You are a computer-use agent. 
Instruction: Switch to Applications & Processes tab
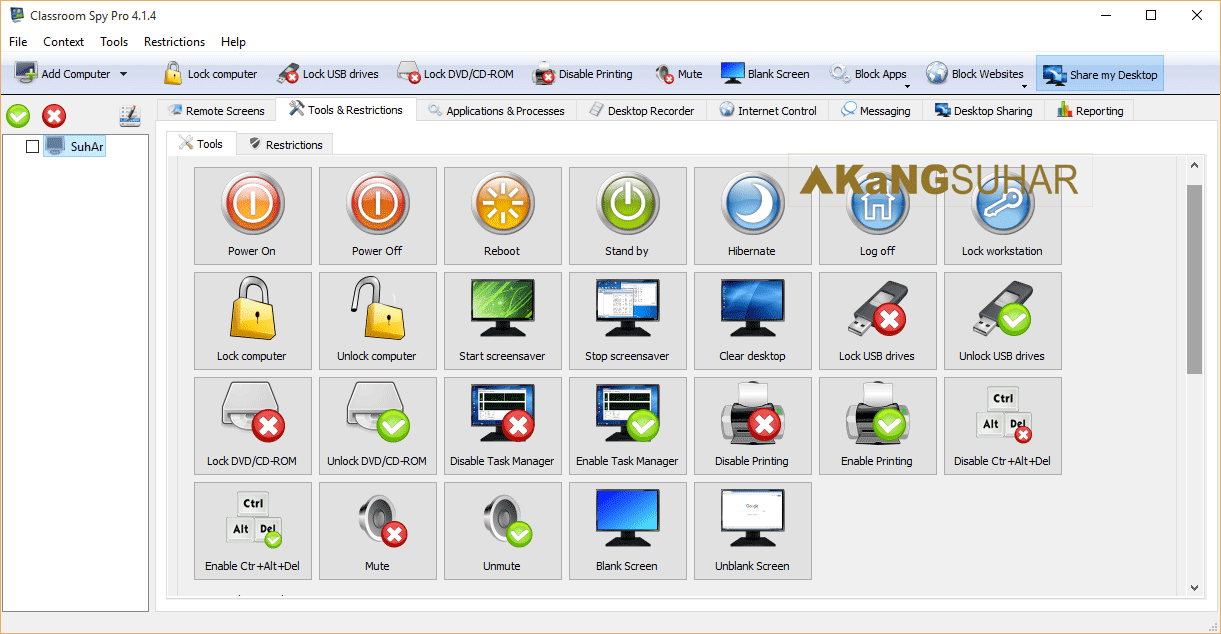tap(497, 110)
